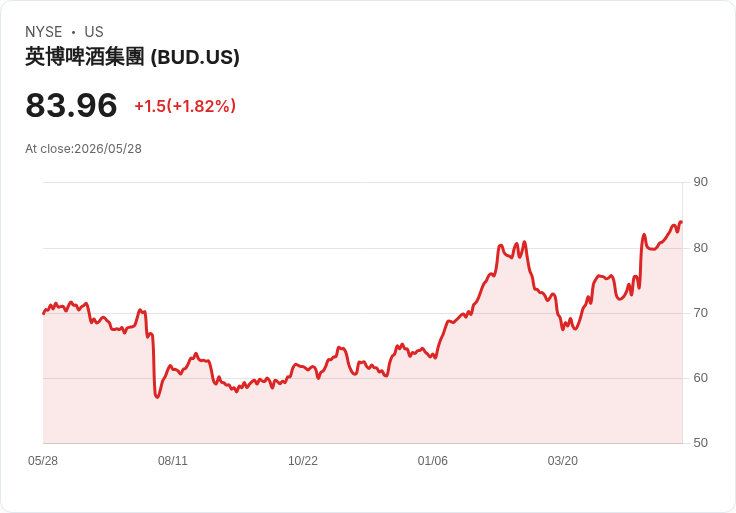Select the 08/11 date axis label
This screenshot has width=736, height=513.
pyautogui.click(x=173, y=461)
